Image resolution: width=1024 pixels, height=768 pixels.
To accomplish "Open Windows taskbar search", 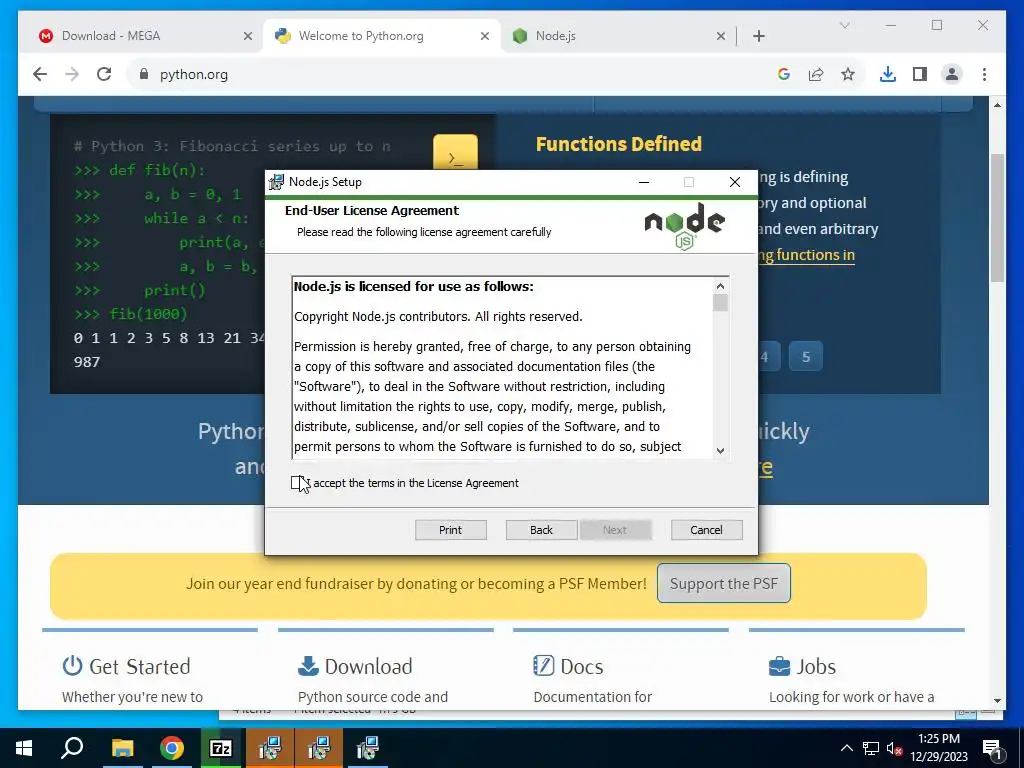I will click(x=72, y=748).
